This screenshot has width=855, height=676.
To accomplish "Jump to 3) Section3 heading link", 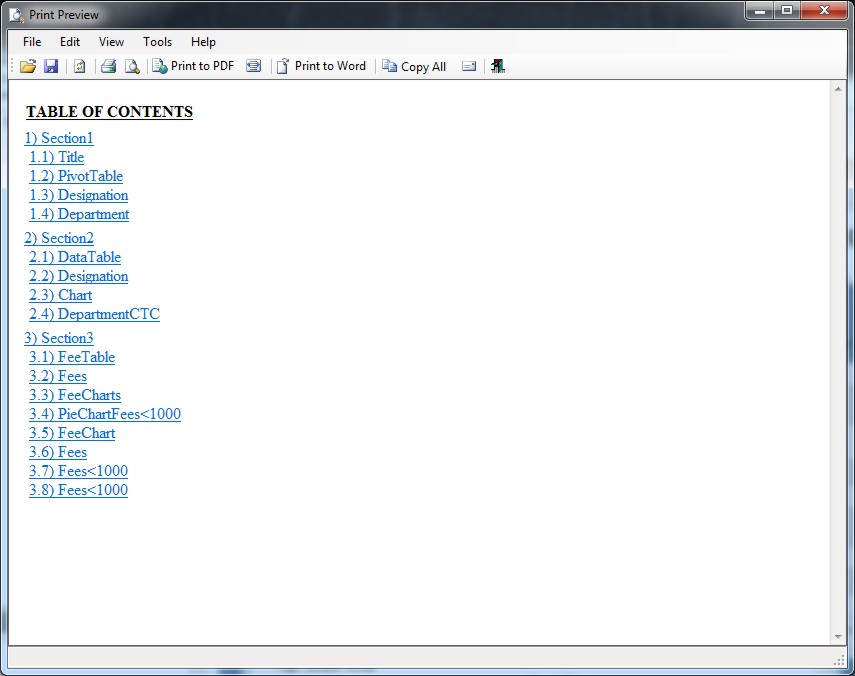I will point(59,338).
